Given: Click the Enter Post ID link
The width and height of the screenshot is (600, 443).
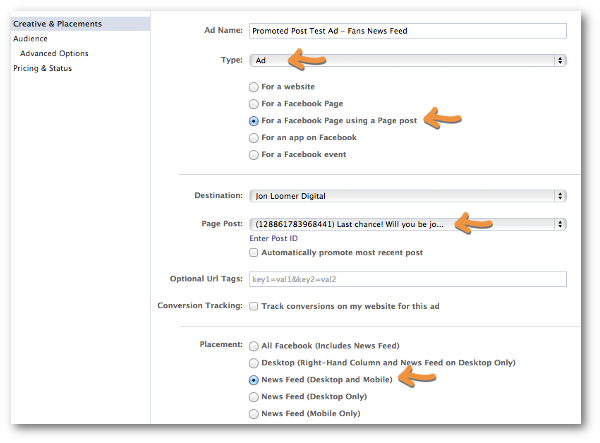Looking at the screenshot, I should point(274,238).
